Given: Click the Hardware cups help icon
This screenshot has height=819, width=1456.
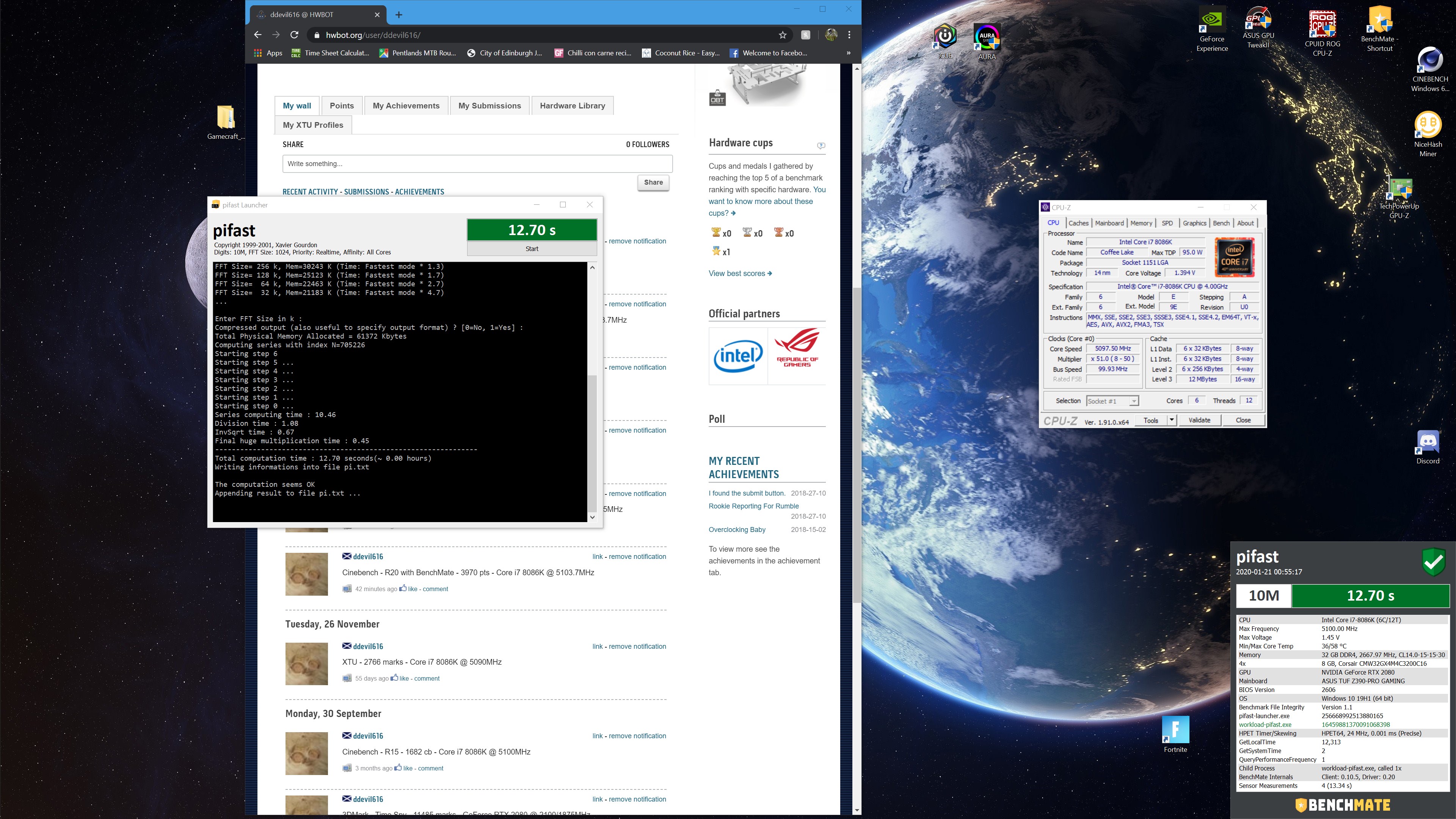Looking at the screenshot, I should pyautogui.click(x=821, y=146).
